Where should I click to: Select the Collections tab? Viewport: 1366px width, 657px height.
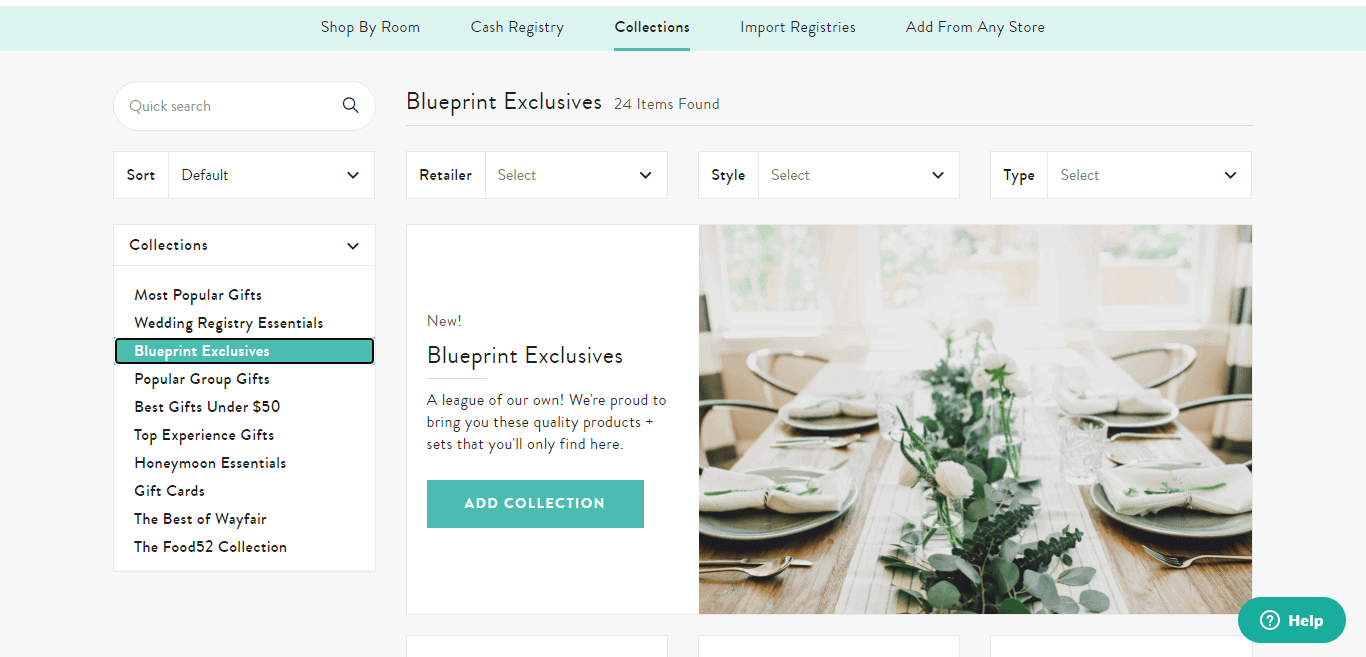(x=652, y=27)
